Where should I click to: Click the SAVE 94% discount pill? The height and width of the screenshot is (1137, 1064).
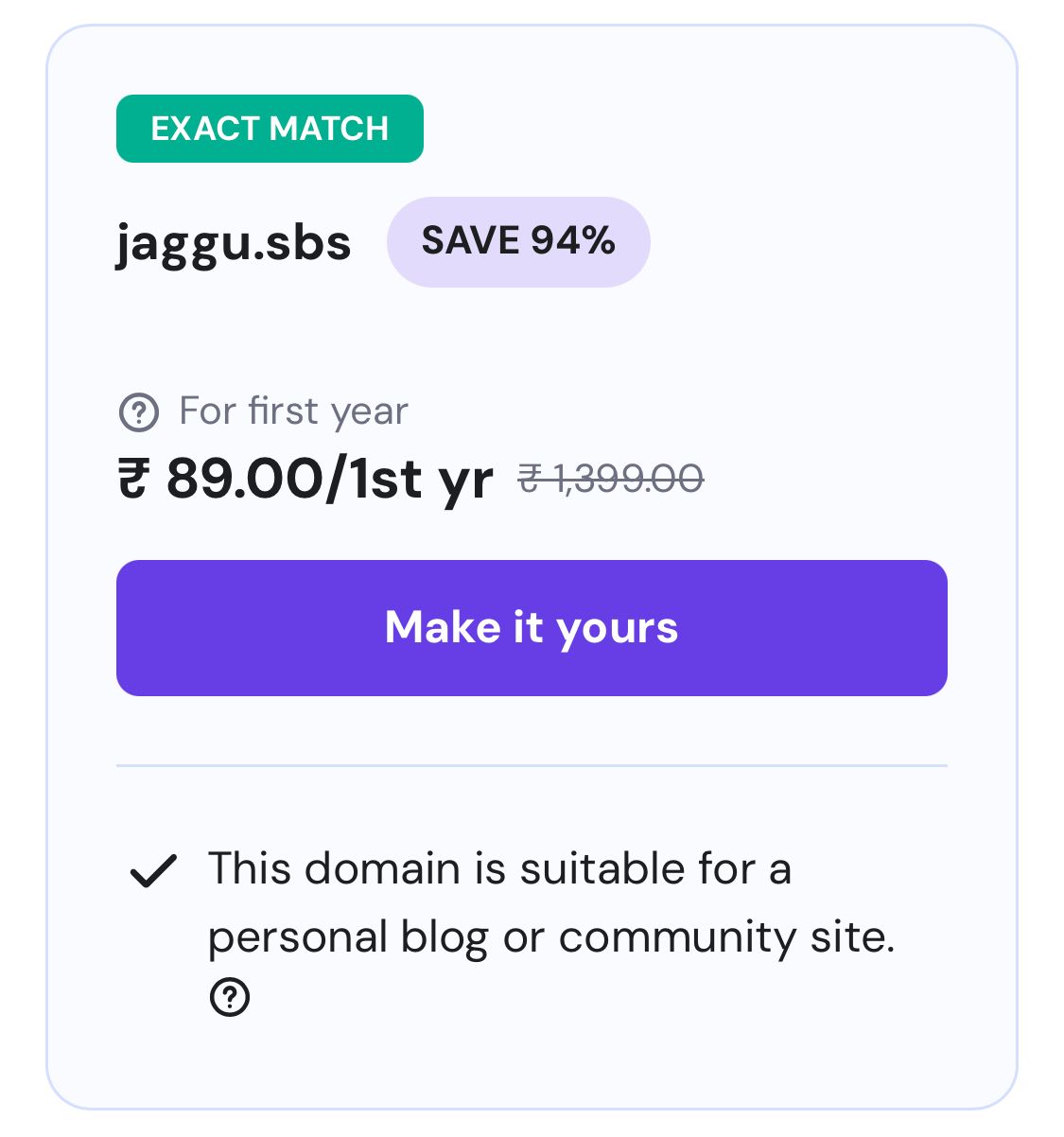point(518,241)
